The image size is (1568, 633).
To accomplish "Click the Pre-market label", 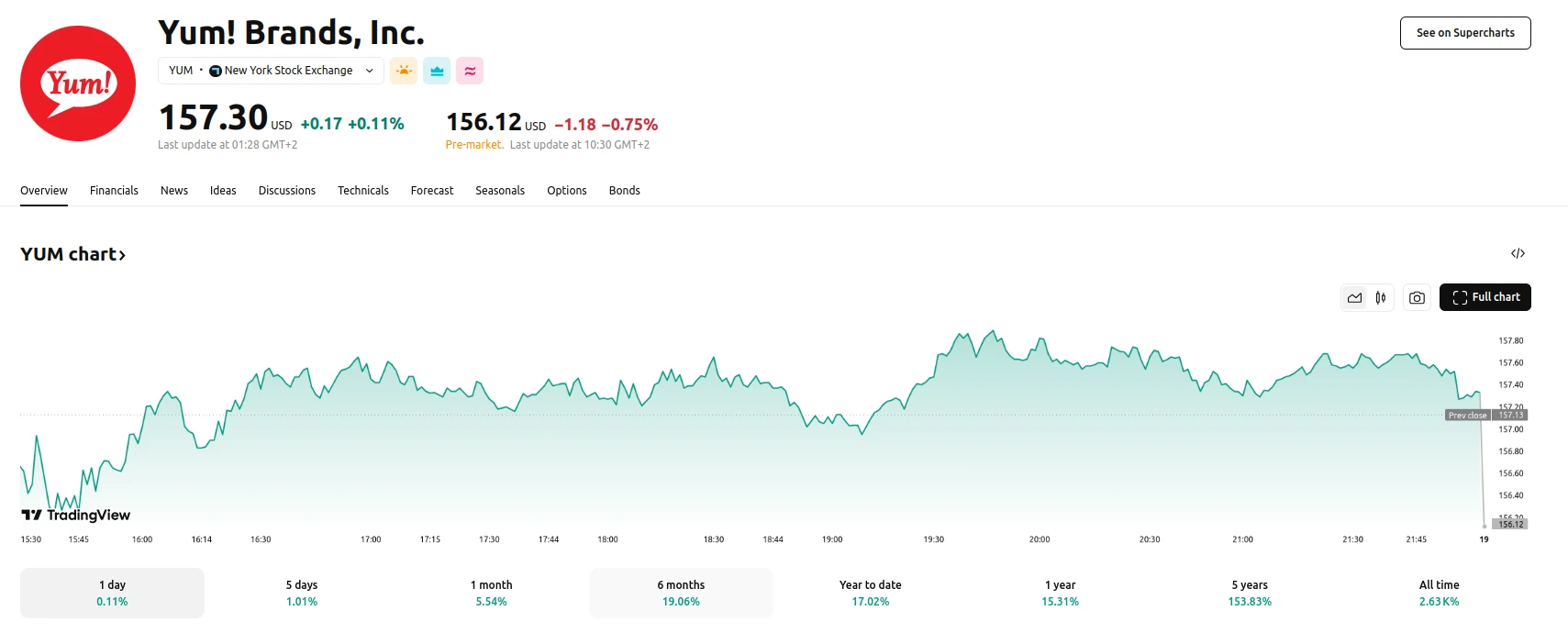I will pos(474,145).
